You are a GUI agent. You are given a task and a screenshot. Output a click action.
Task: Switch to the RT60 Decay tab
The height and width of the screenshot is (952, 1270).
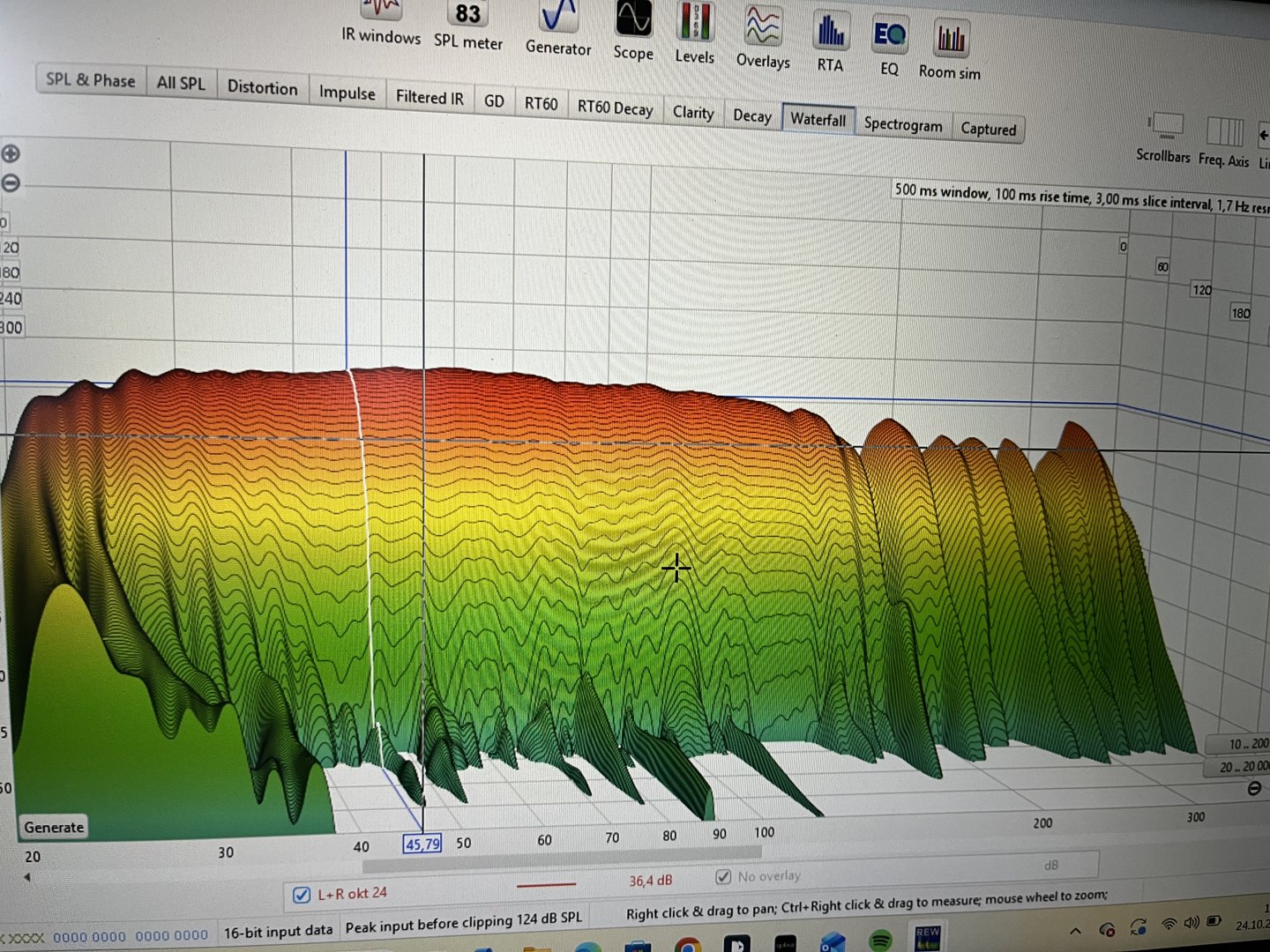615,108
